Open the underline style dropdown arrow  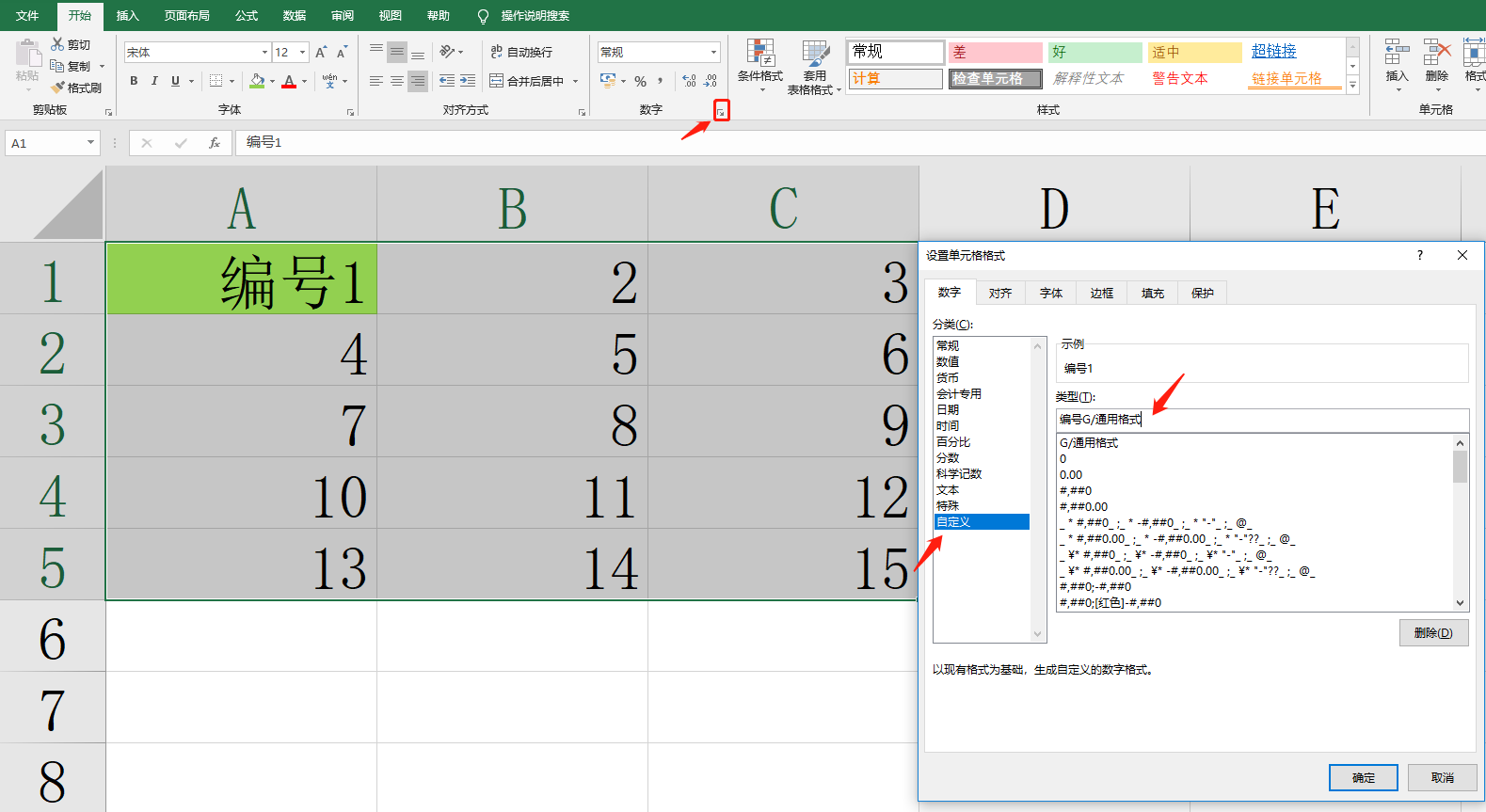pos(191,81)
